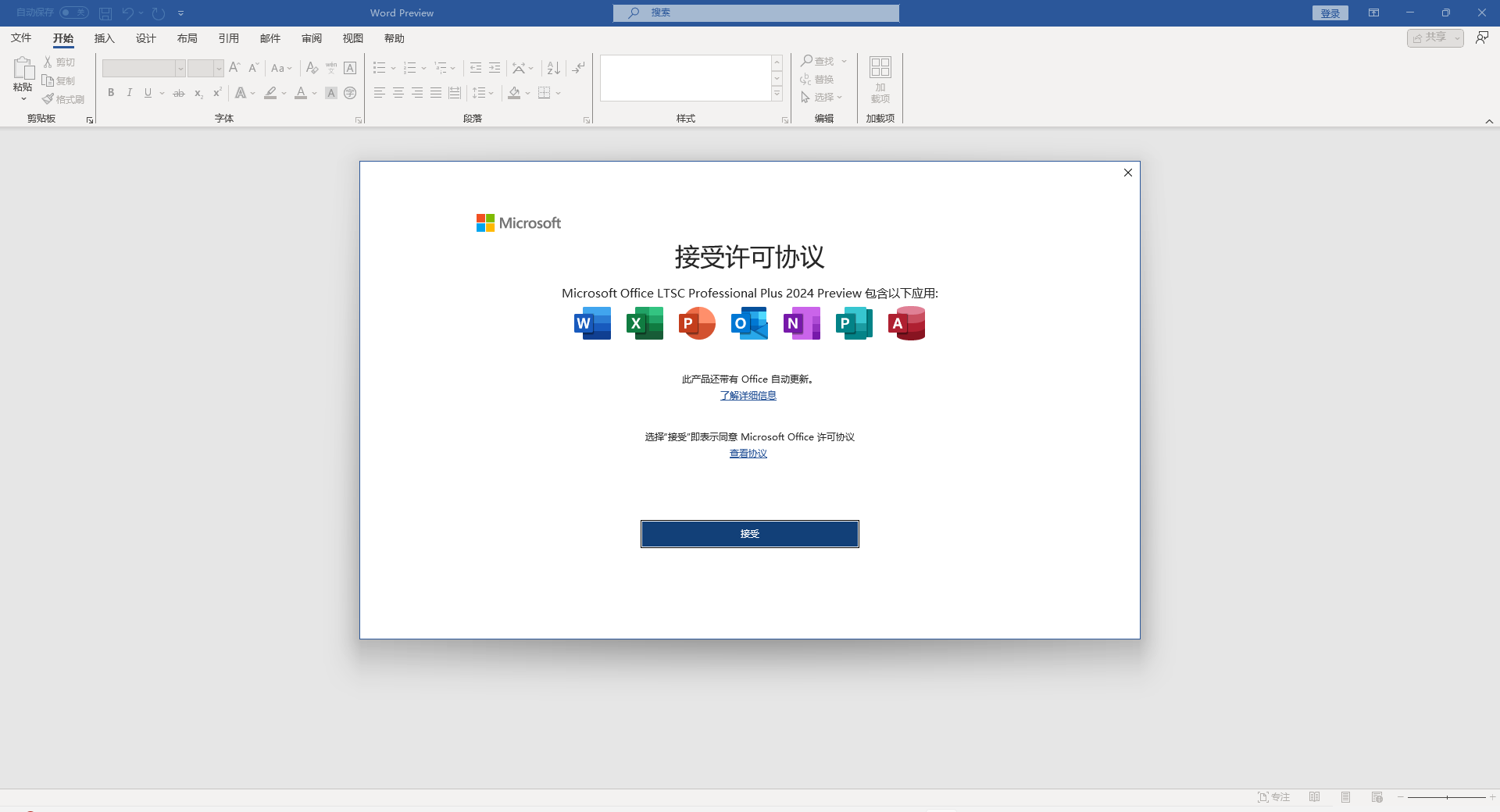Open the 查看协议 agreement link
Screen dimensions: 1500x812
[x=748, y=453]
